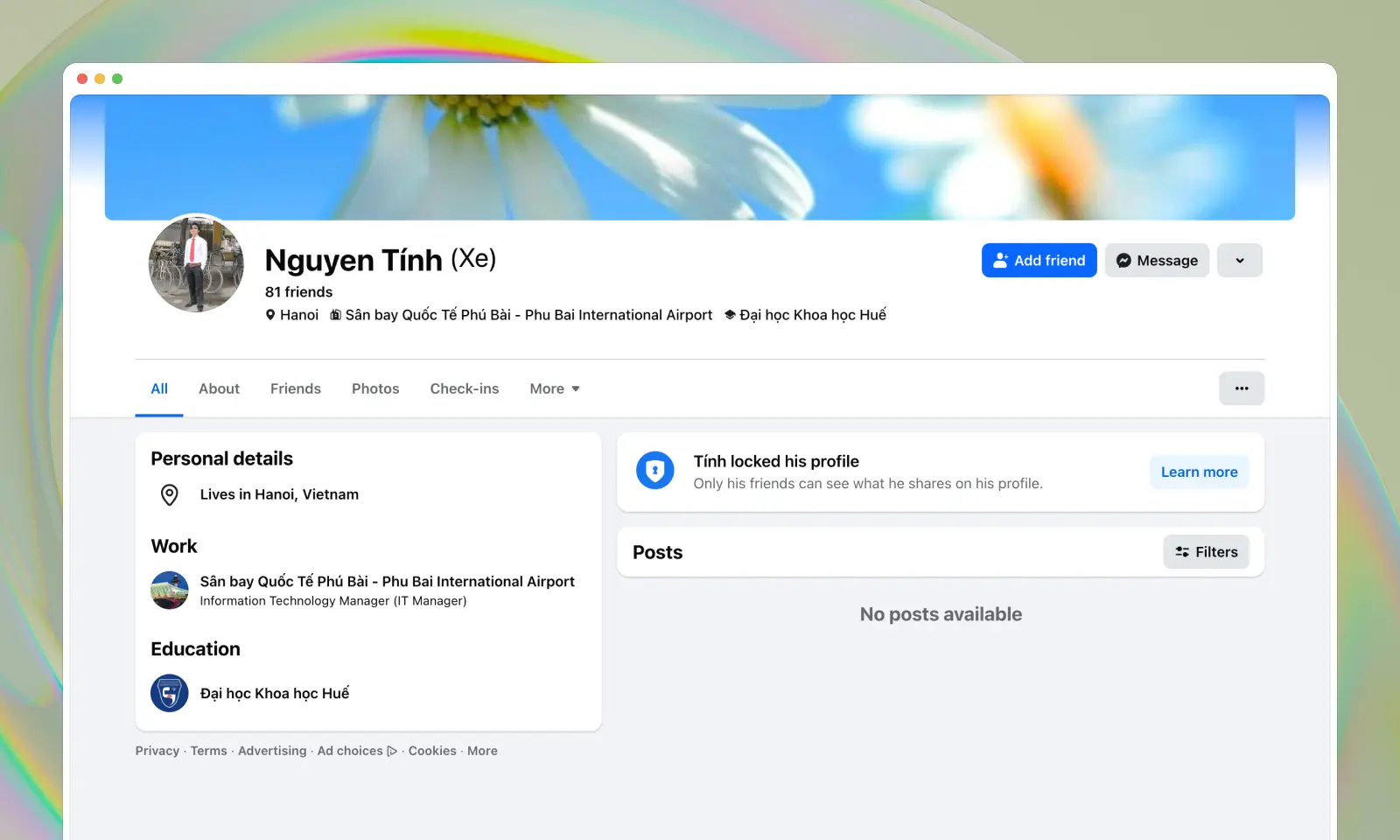
Task: Open Messenger chat via Message button
Action: [x=1157, y=261]
